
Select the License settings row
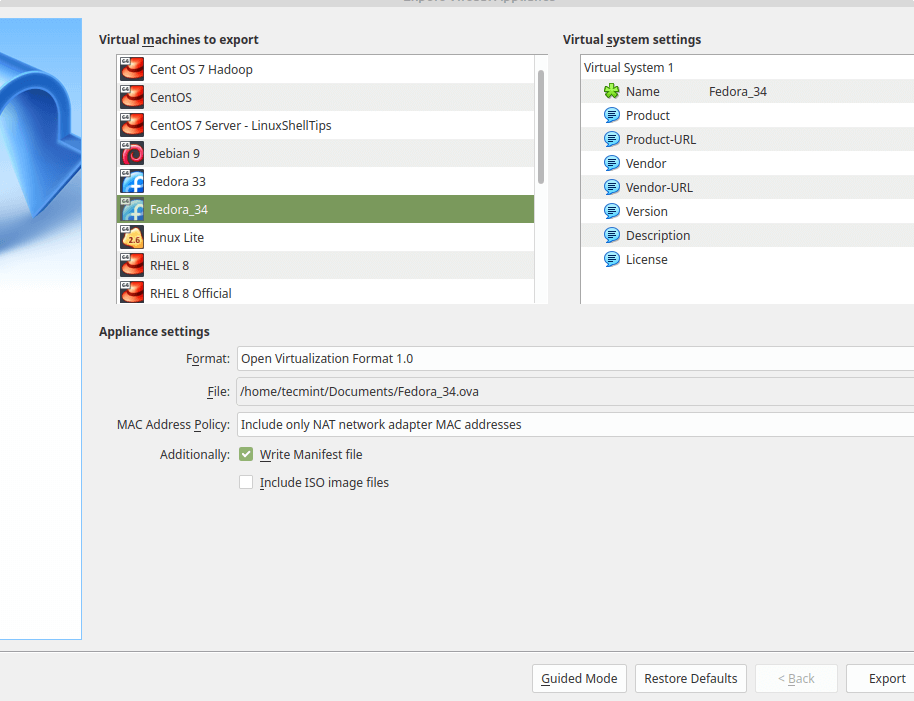747,259
